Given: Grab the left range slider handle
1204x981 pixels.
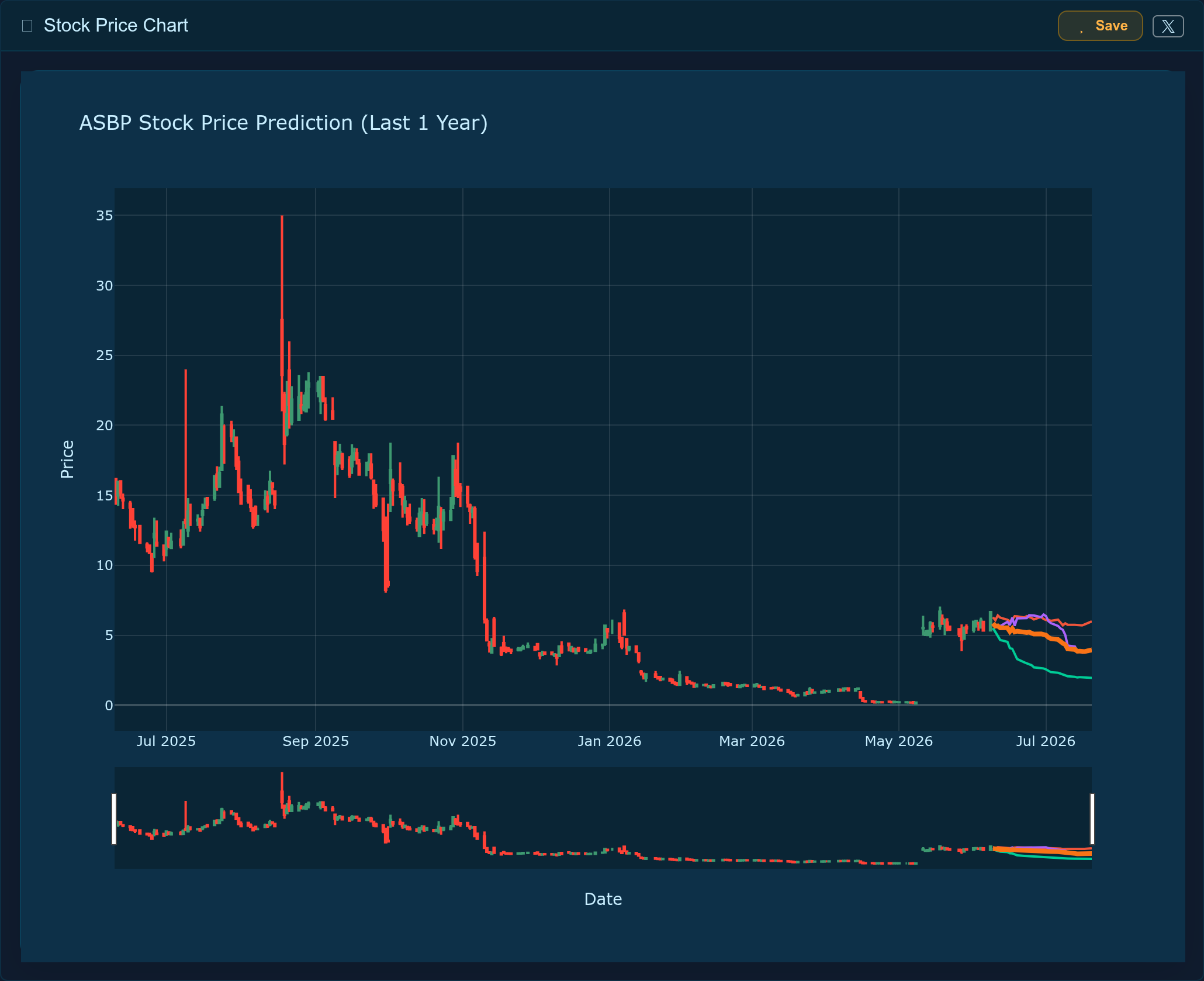Looking at the screenshot, I should tap(114, 818).
